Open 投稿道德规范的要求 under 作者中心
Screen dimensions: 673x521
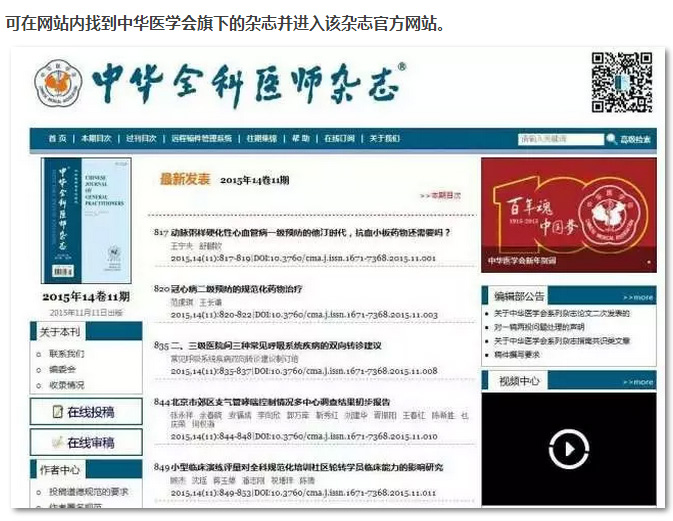click(88, 492)
